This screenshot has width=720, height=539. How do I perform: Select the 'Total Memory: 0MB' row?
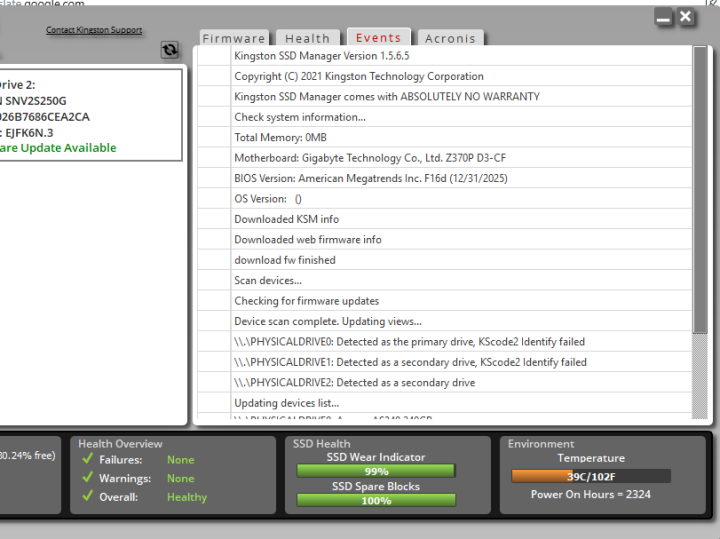click(x=444, y=137)
